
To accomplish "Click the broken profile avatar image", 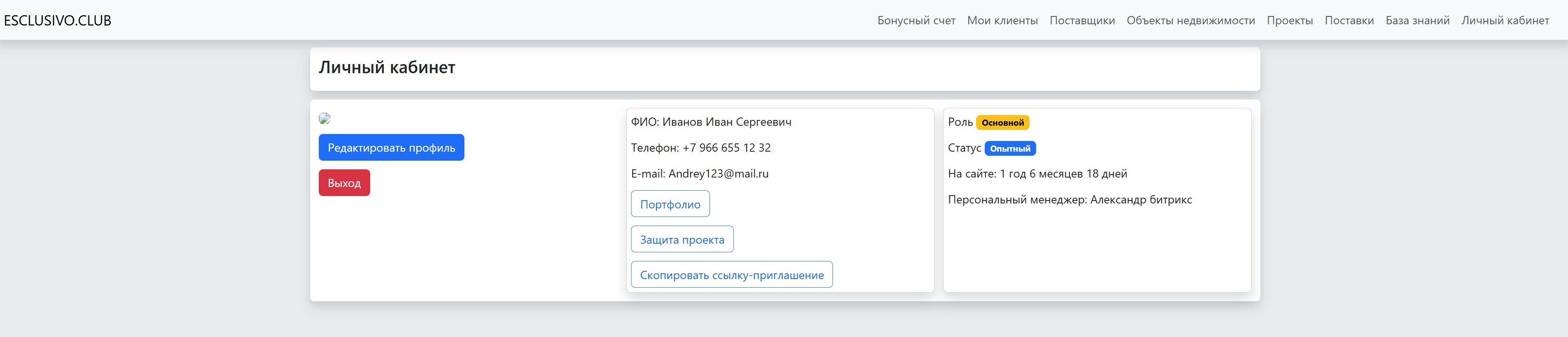I will [x=325, y=119].
